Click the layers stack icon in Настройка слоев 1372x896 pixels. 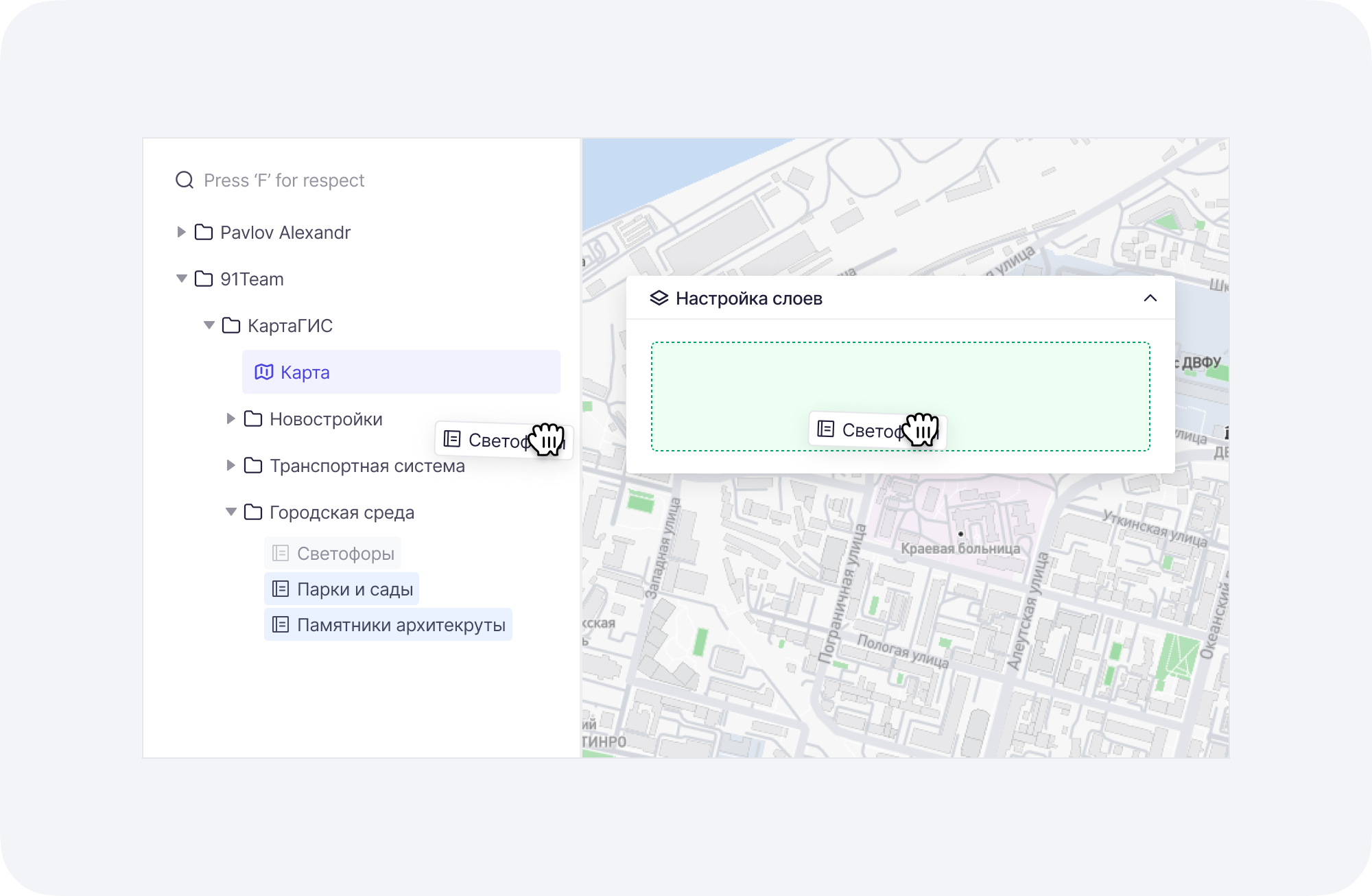pos(659,297)
